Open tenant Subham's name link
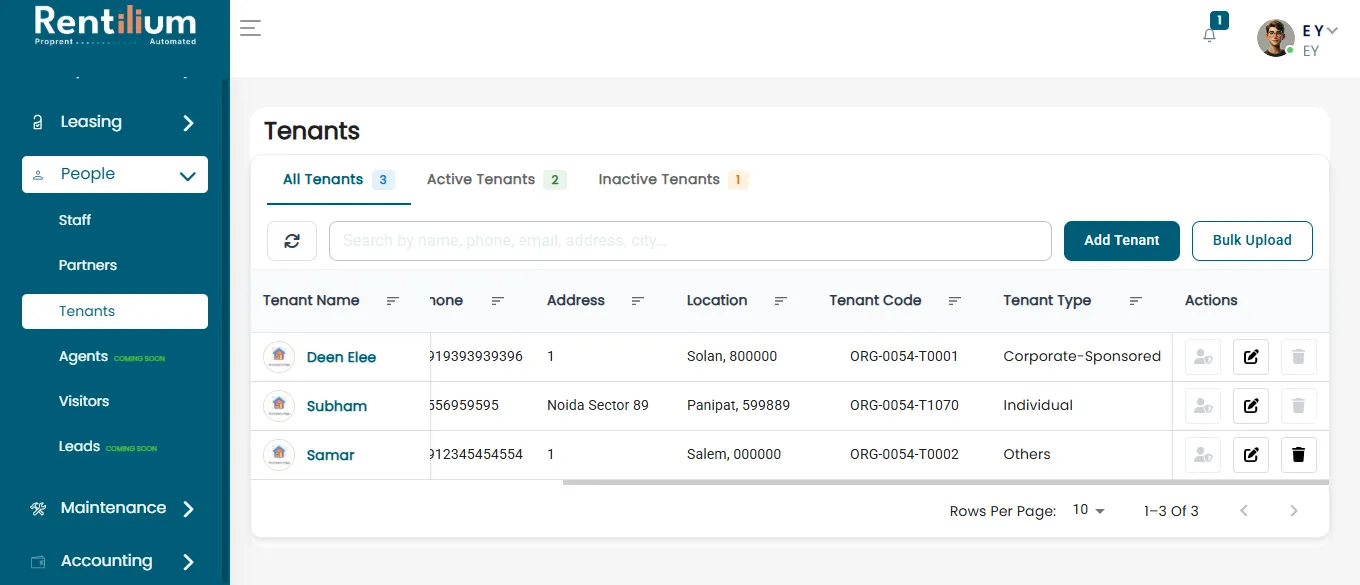The height and width of the screenshot is (585, 1360). coord(337,406)
